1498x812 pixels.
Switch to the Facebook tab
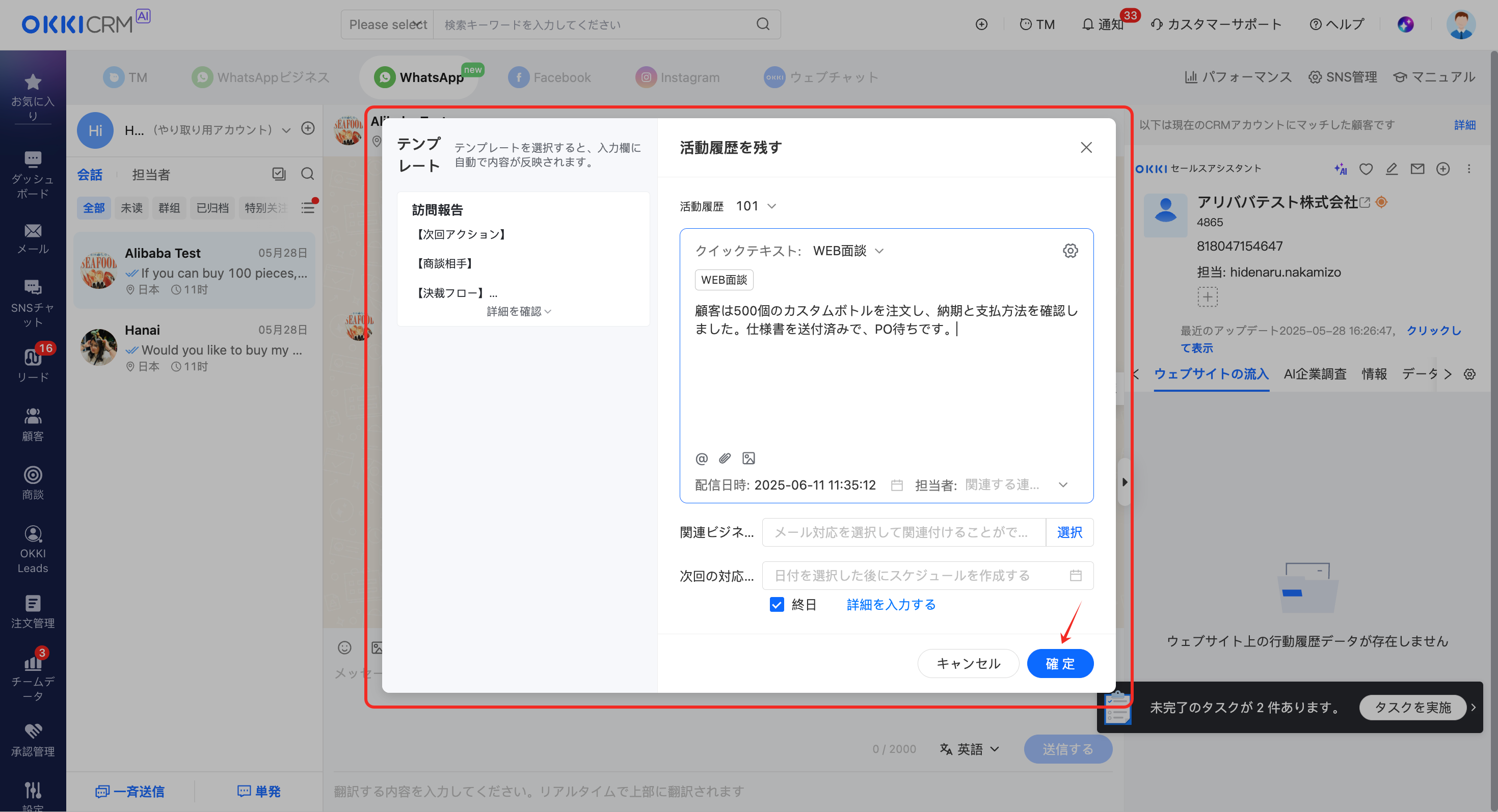click(549, 77)
